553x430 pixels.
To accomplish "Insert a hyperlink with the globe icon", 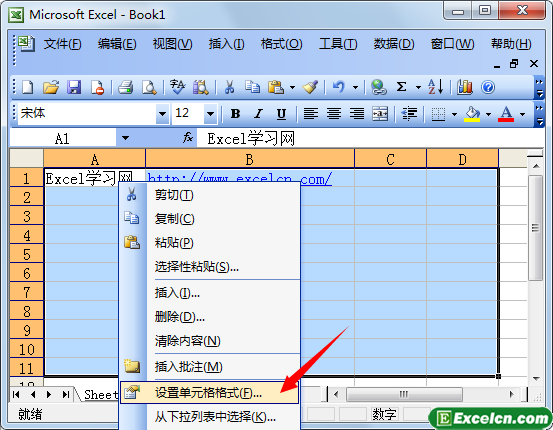I will pos(379,87).
